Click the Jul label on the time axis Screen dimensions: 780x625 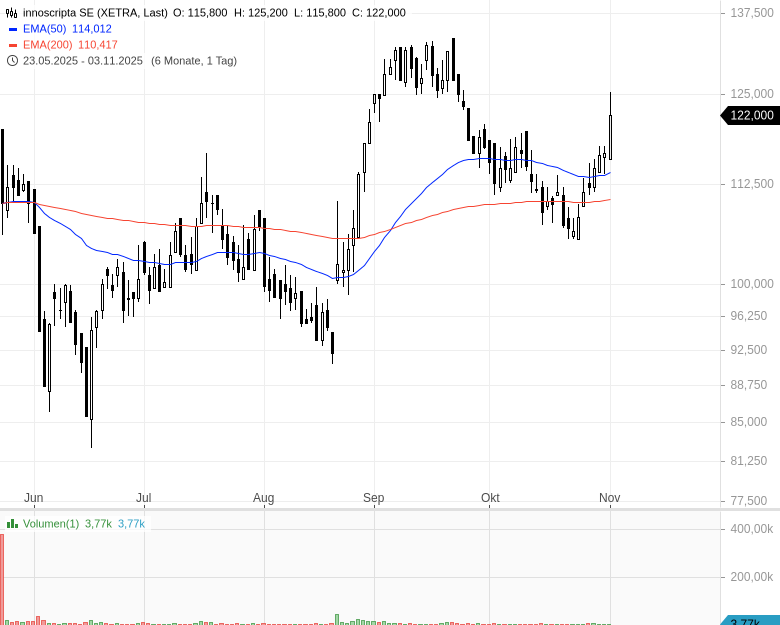tap(143, 497)
